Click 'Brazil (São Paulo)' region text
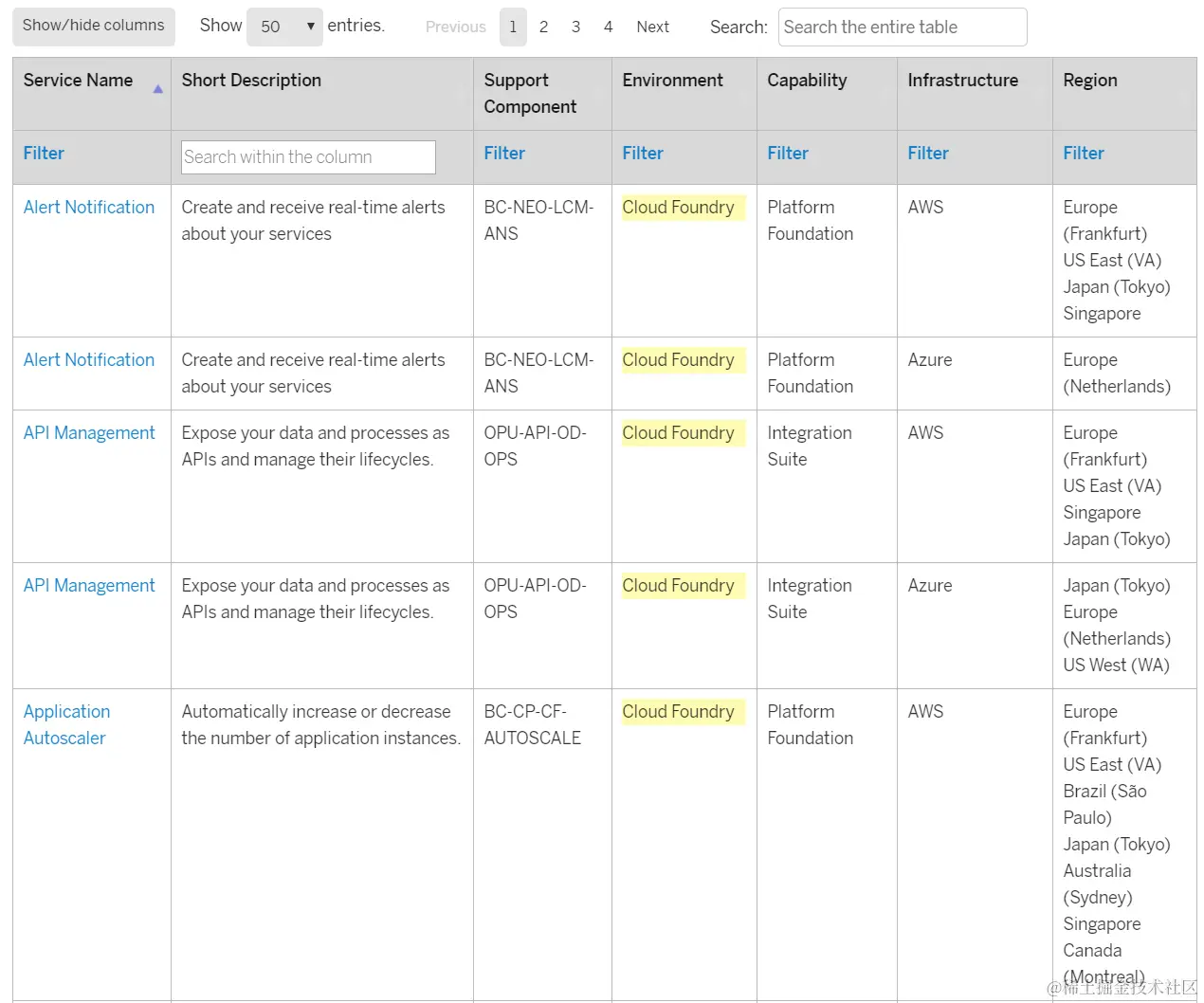 tap(1104, 805)
